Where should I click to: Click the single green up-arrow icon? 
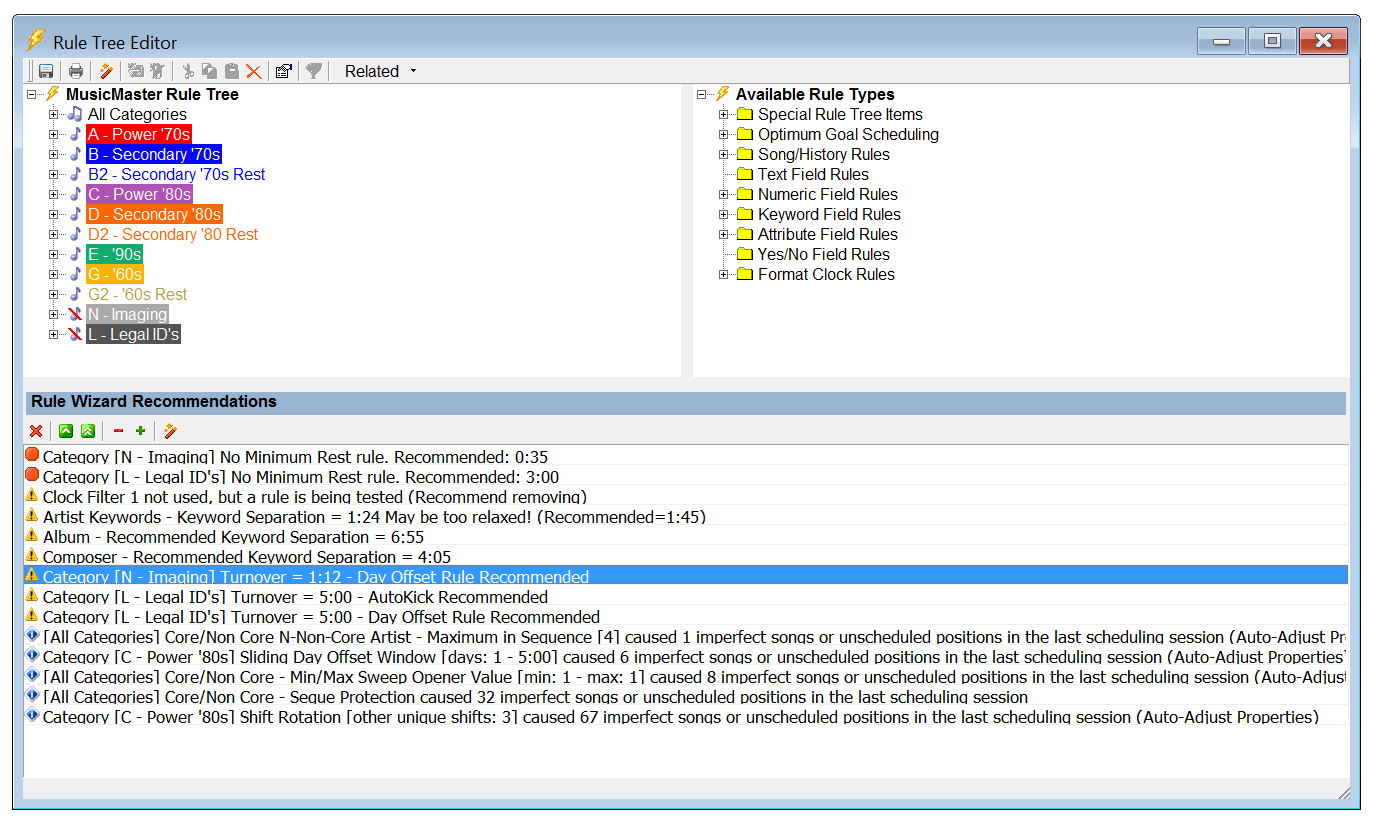coord(66,431)
